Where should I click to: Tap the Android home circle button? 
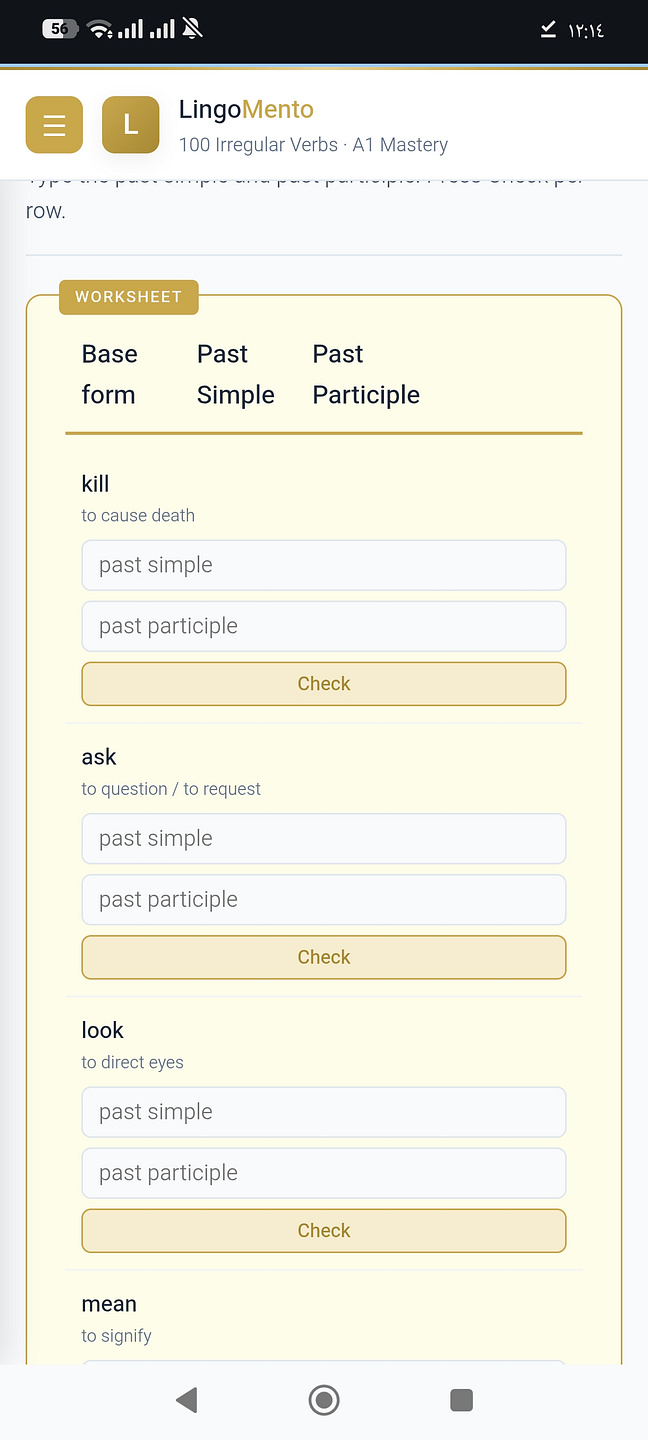(324, 1400)
